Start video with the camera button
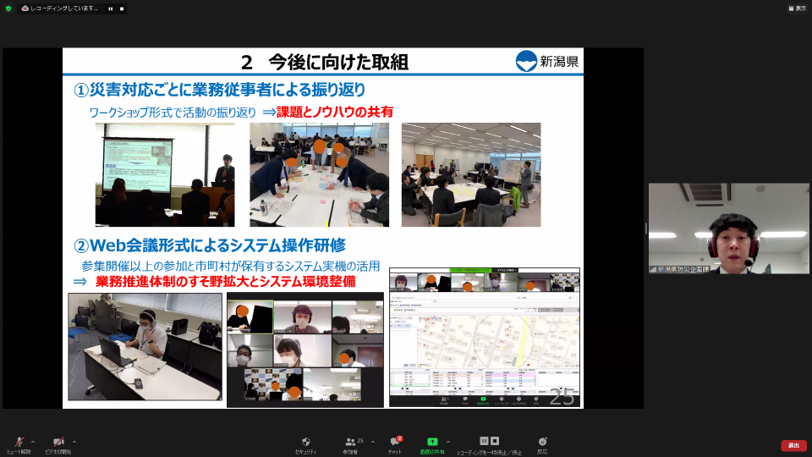 click(x=58, y=443)
